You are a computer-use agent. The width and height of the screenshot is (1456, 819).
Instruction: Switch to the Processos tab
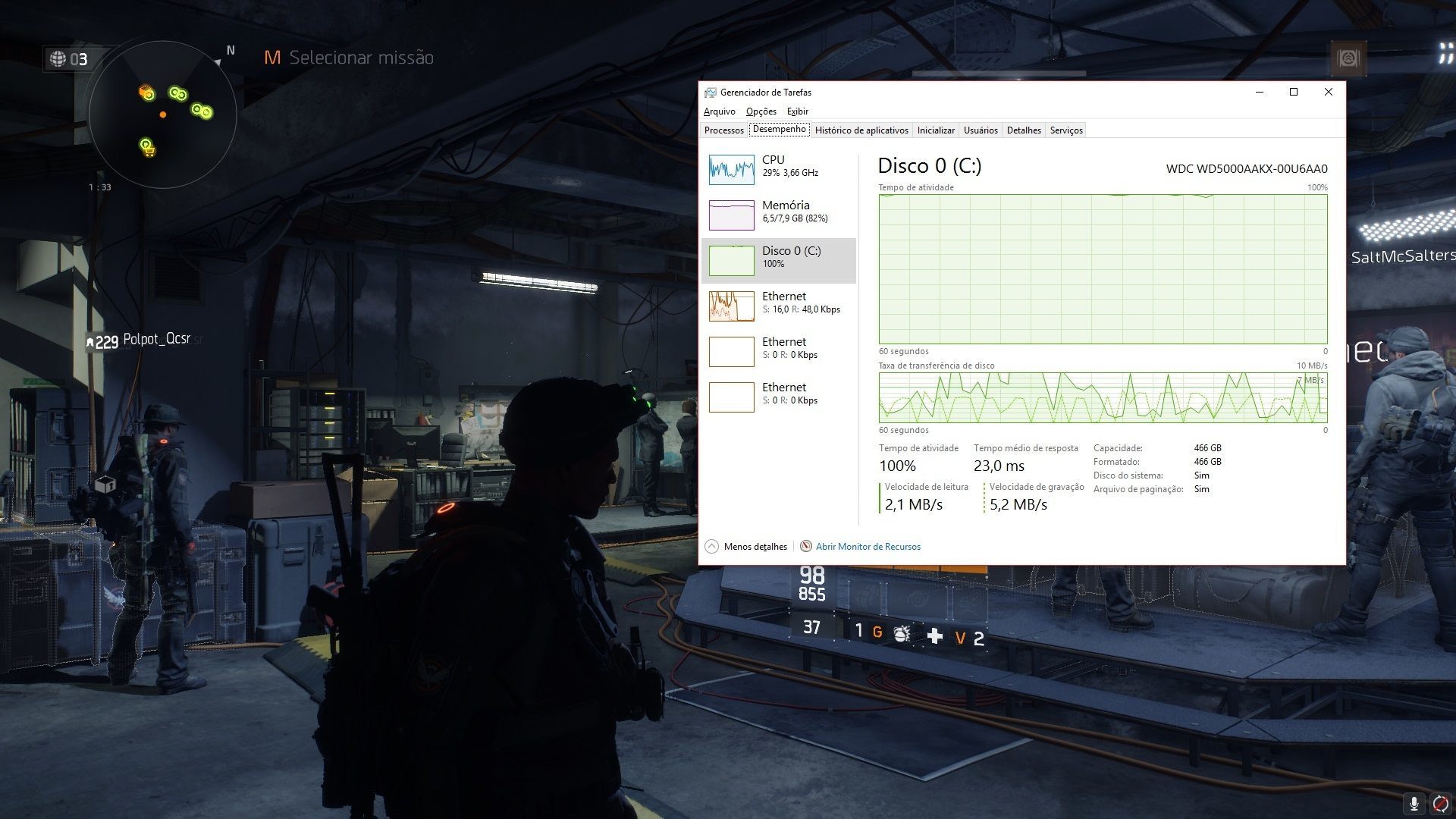coord(723,130)
